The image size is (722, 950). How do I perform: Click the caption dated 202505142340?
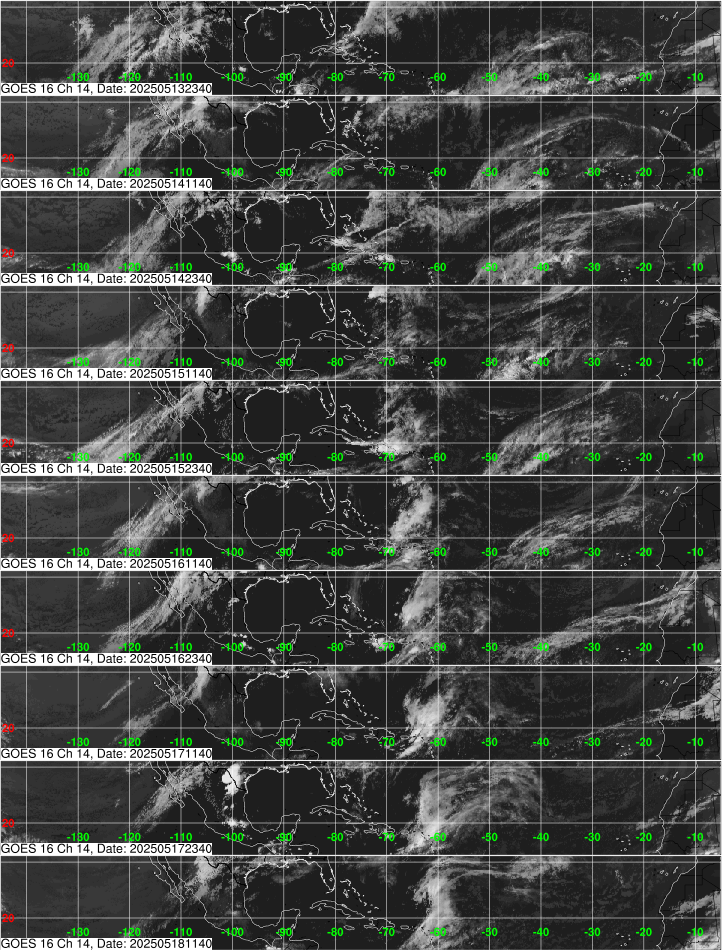point(107,279)
